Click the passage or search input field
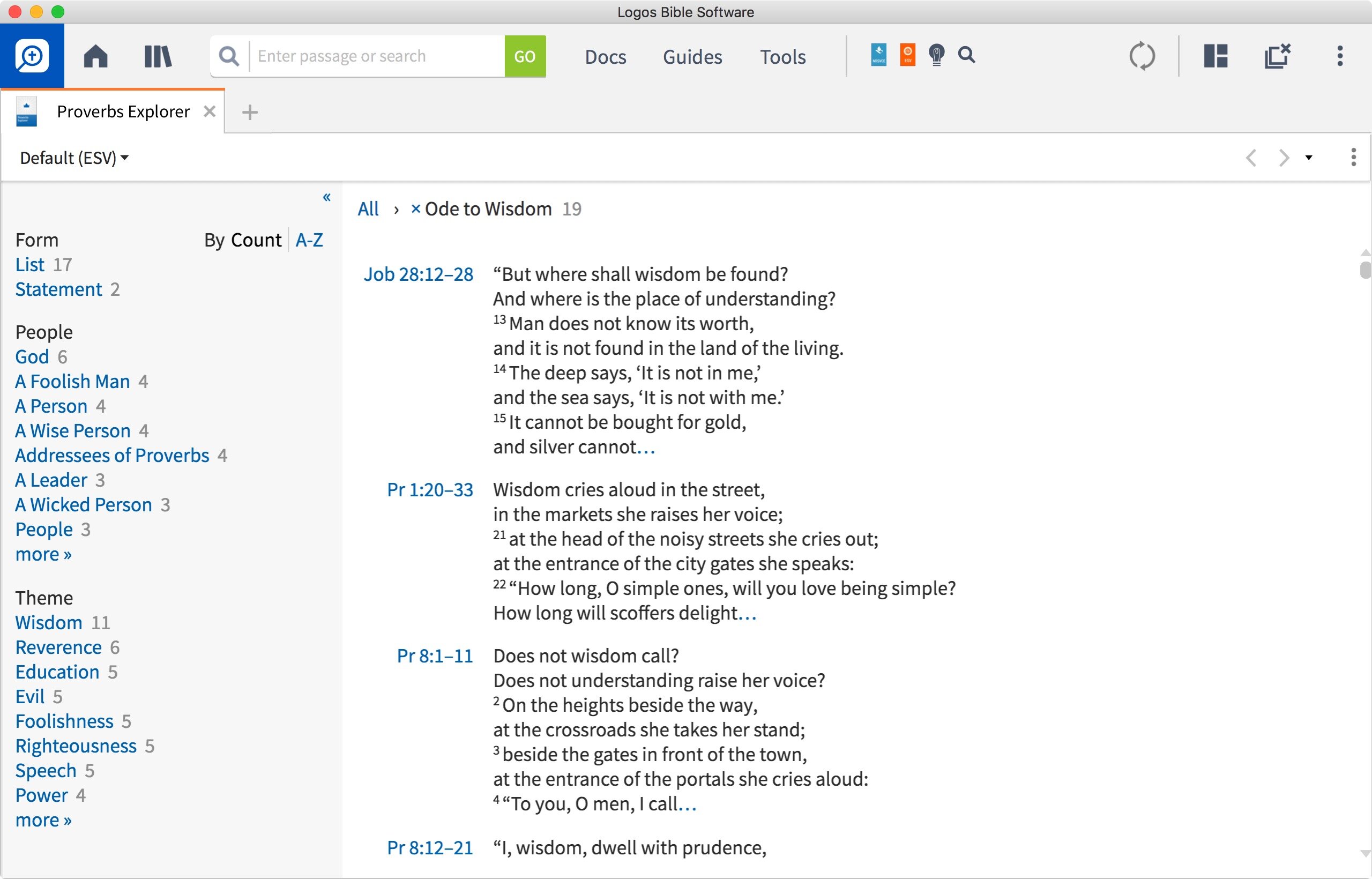Viewport: 1372px width, 879px height. tap(377, 56)
